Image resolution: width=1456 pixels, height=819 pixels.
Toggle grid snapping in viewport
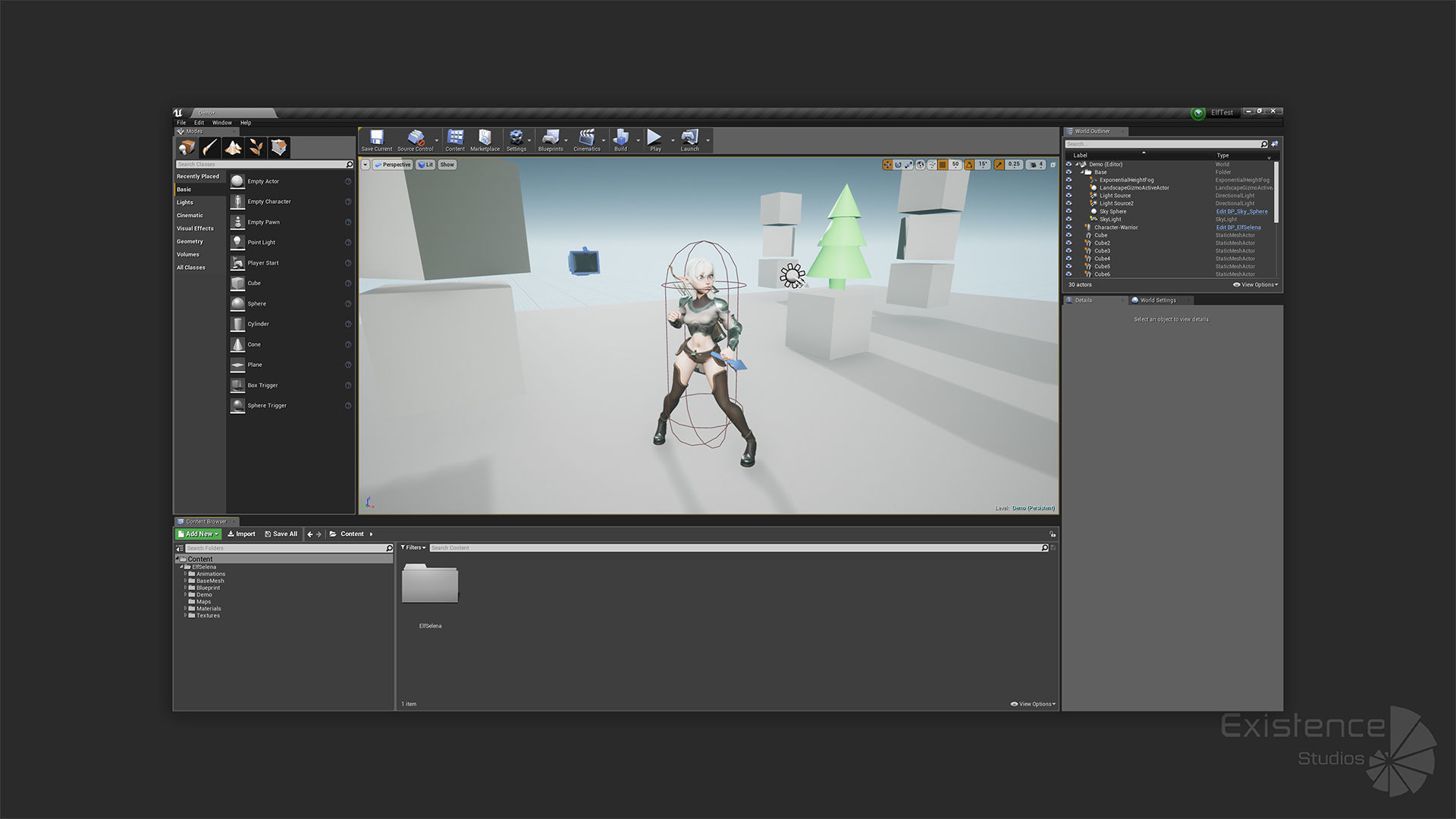943,165
